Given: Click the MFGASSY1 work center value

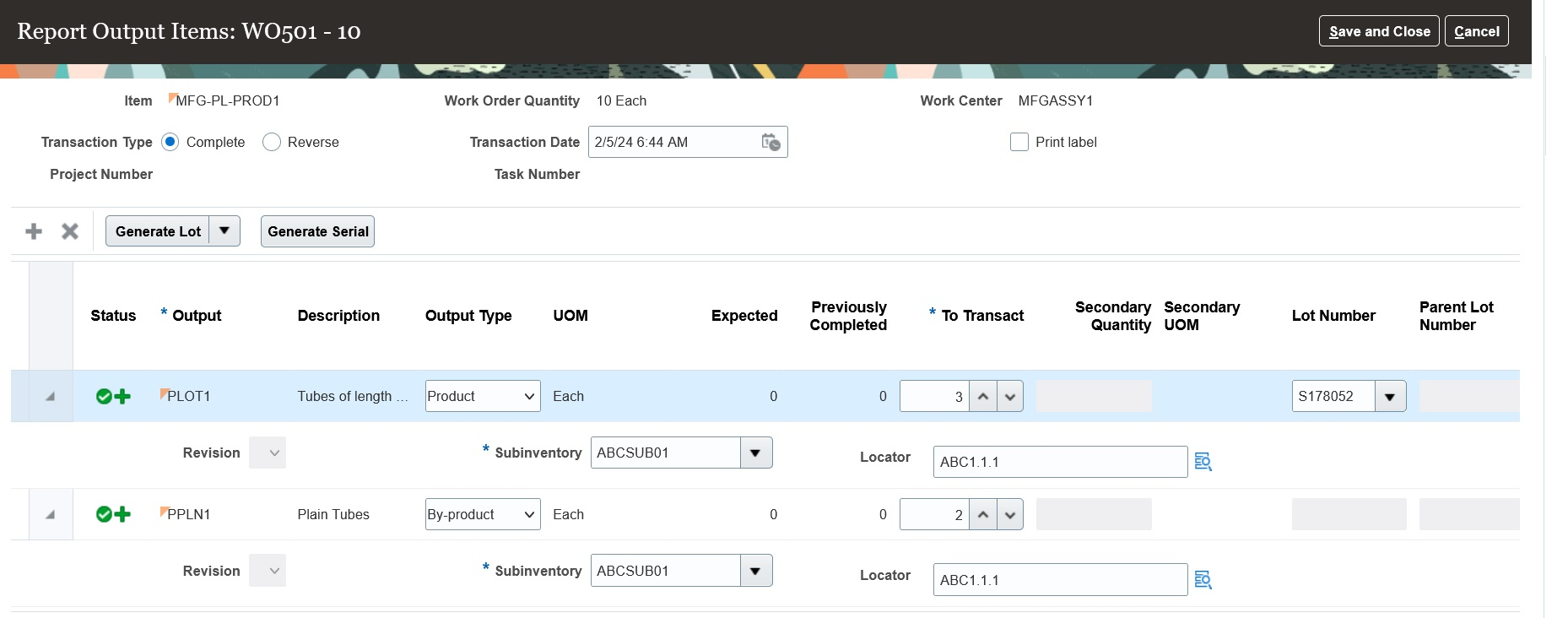Looking at the screenshot, I should click(x=1056, y=100).
